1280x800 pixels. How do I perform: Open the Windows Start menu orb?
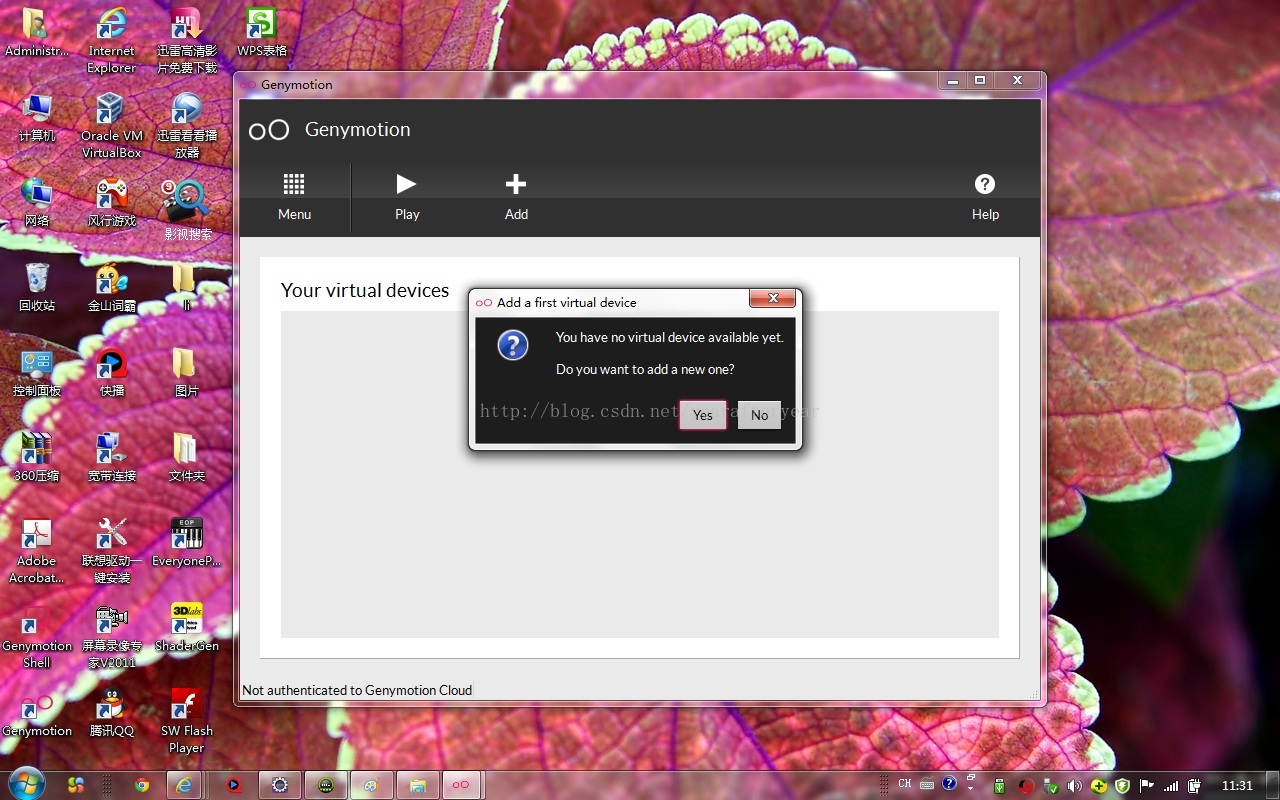26,784
